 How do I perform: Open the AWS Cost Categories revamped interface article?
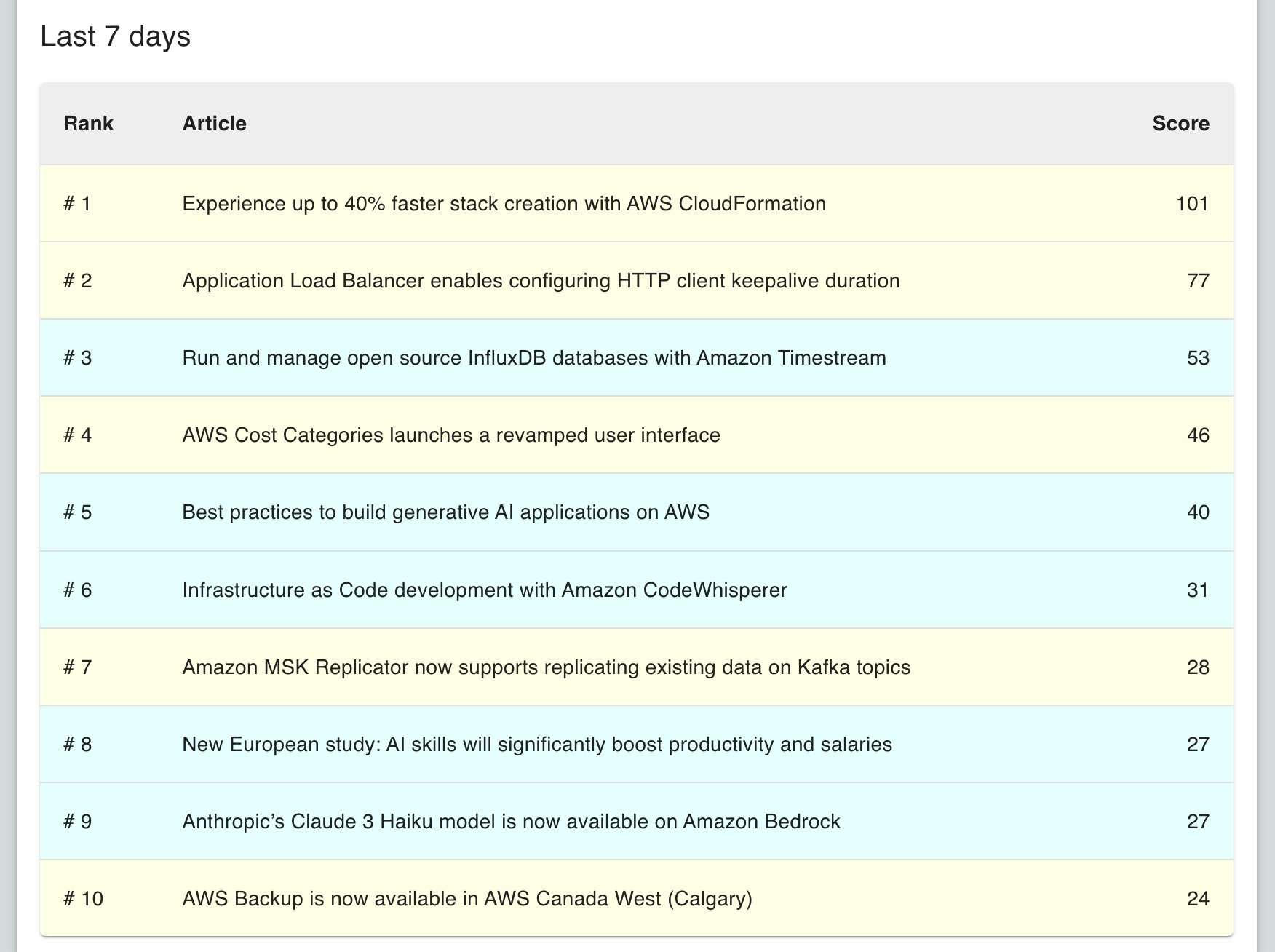pos(450,435)
